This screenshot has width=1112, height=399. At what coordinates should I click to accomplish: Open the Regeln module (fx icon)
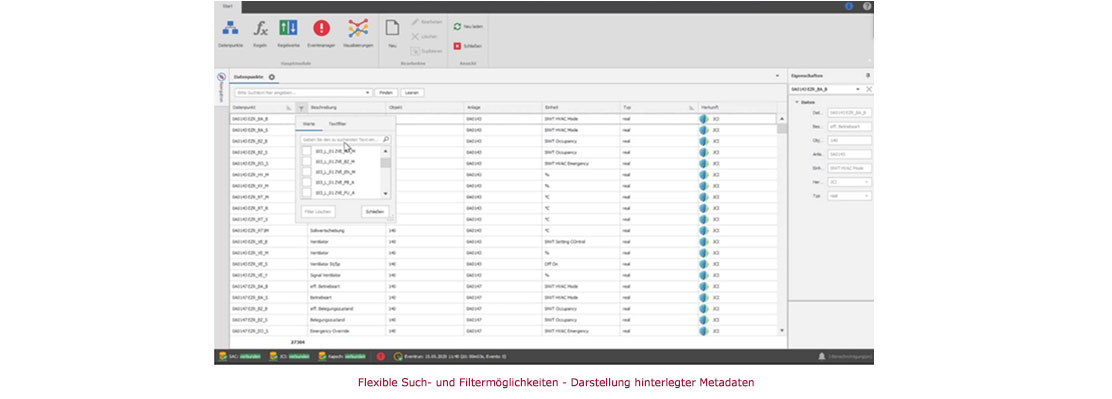point(260,33)
